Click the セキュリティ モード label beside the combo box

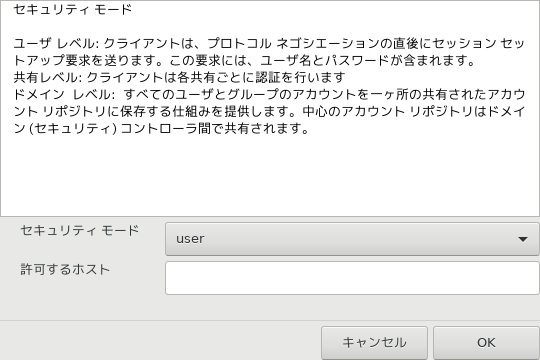click(x=80, y=230)
